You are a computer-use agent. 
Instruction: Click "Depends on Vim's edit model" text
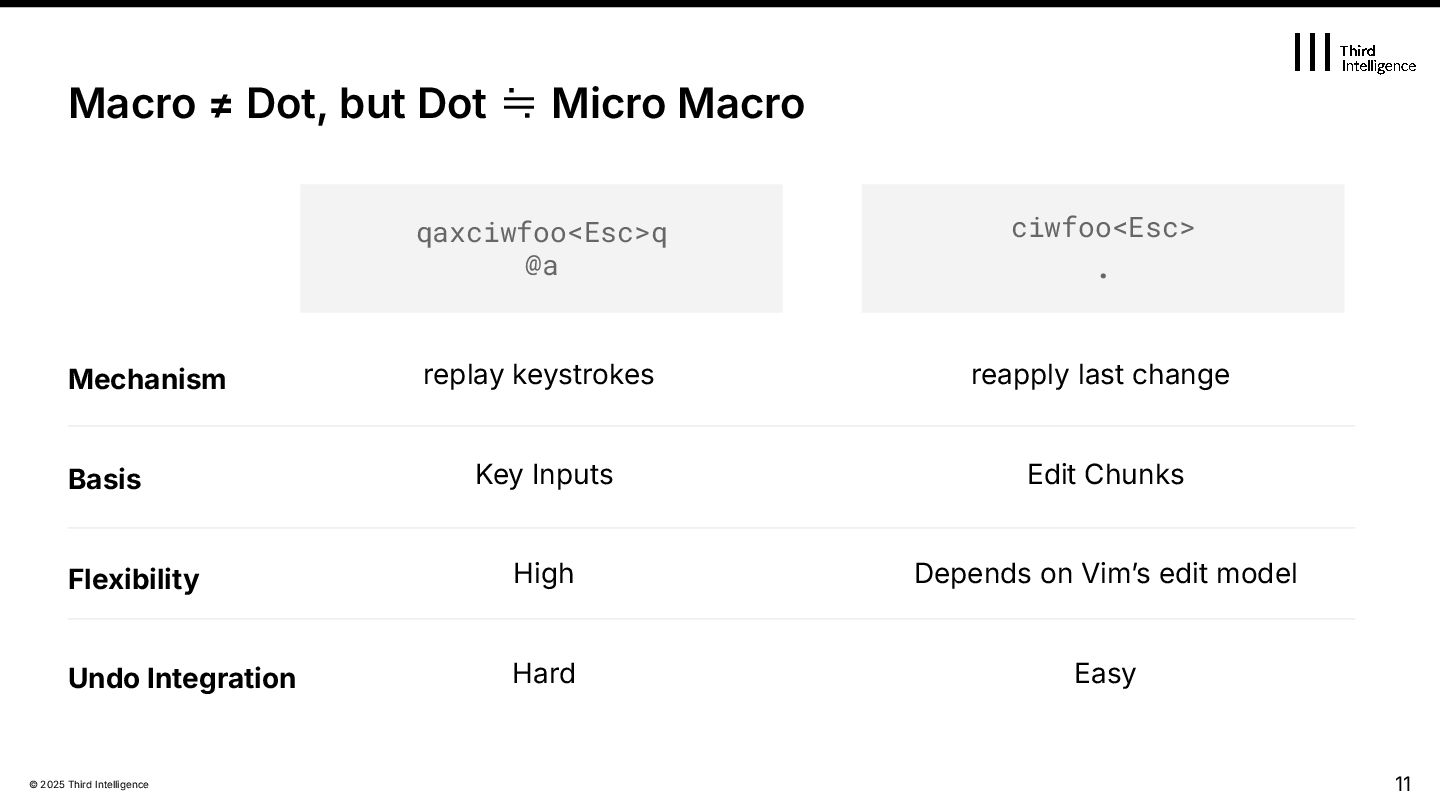1105,574
